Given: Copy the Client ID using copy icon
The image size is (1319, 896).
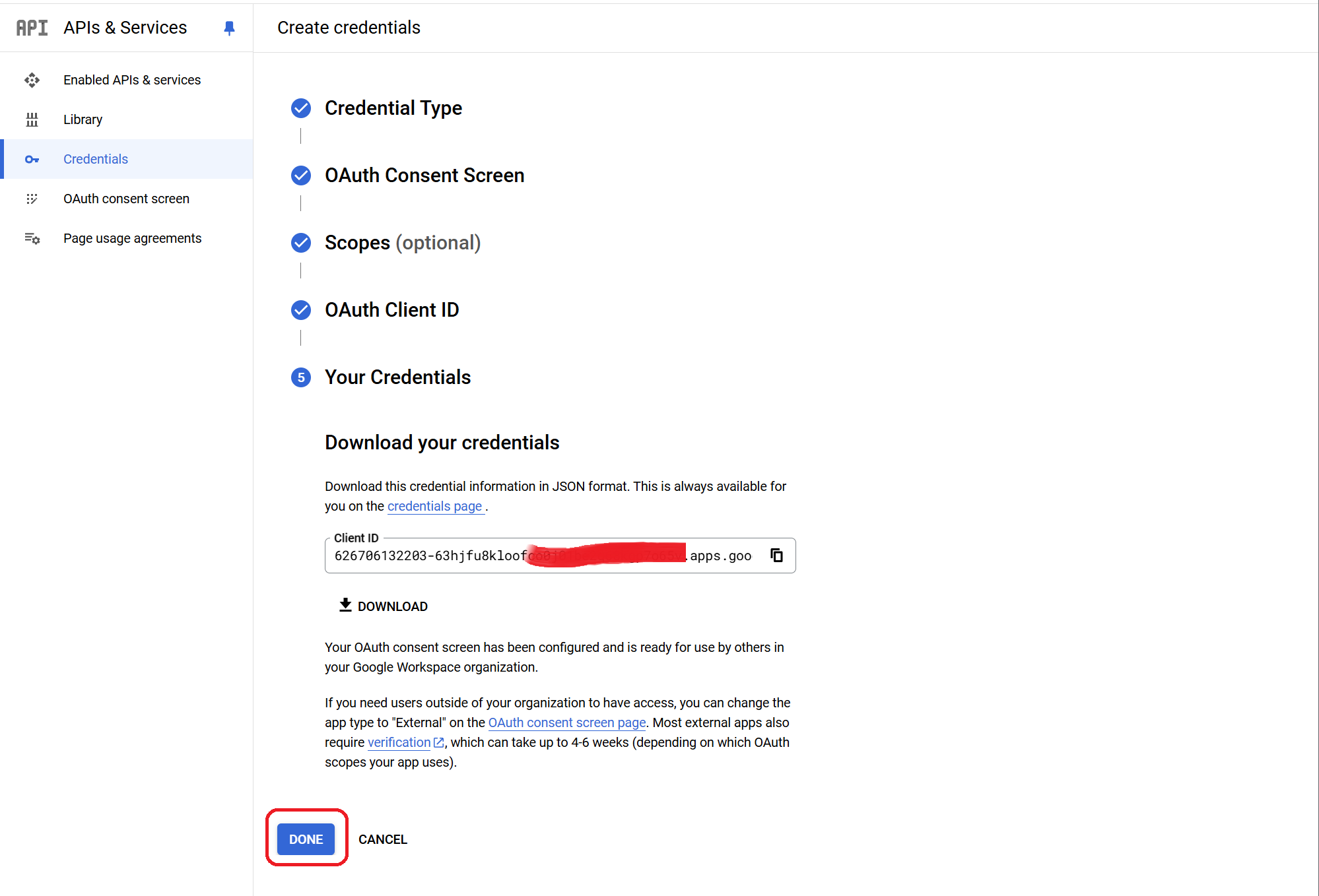Looking at the screenshot, I should point(776,556).
